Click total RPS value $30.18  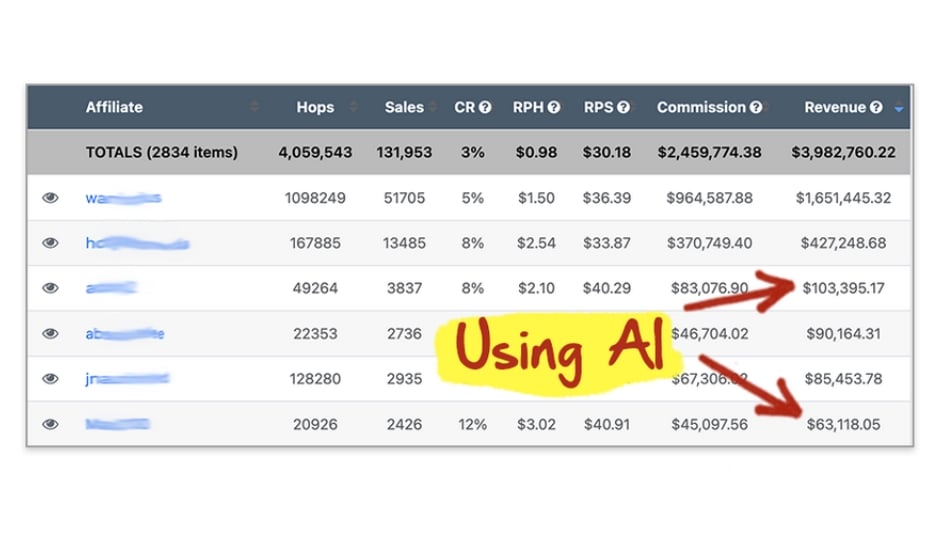pyautogui.click(x=606, y=152)
